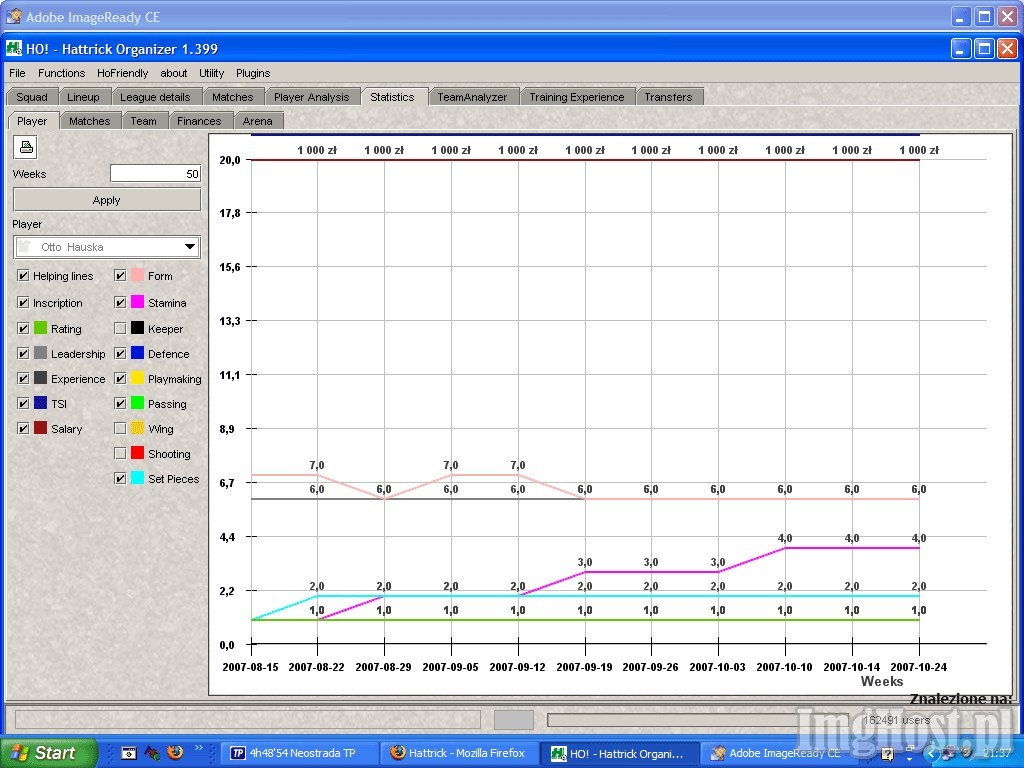Launch Firefox from the quick launch bar

coord(175,752)
